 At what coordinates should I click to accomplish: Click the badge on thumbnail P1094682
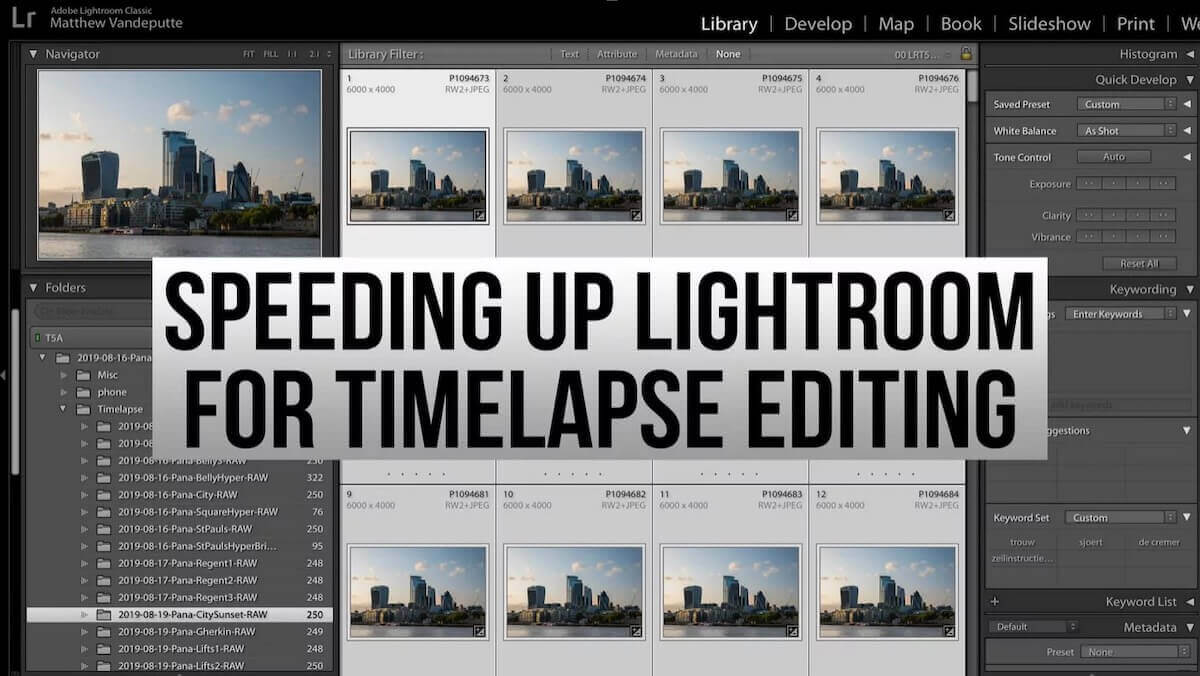pyautogui.click(x=637, y=631)
